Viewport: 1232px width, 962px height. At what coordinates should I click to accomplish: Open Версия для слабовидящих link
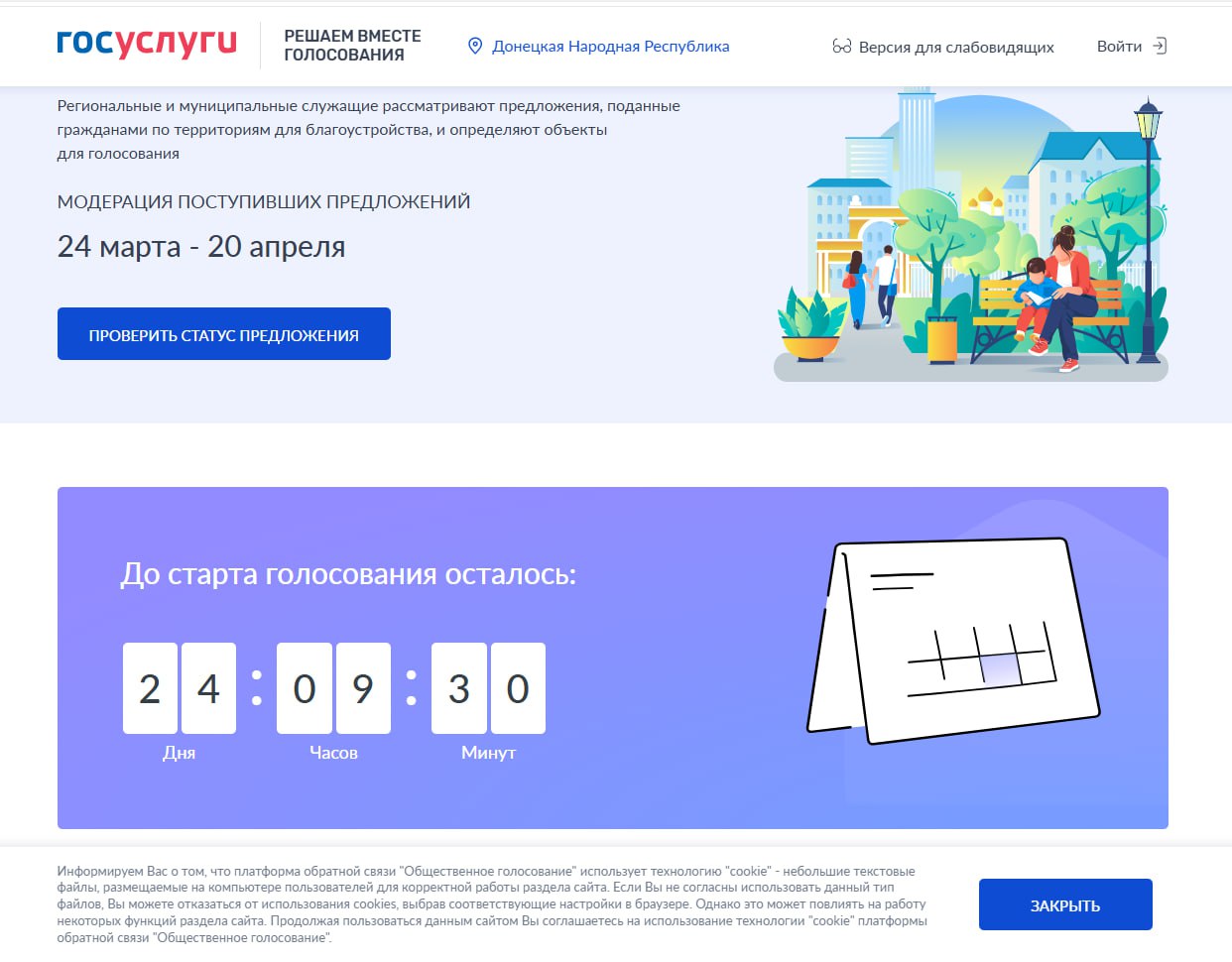tap(956, 47)
